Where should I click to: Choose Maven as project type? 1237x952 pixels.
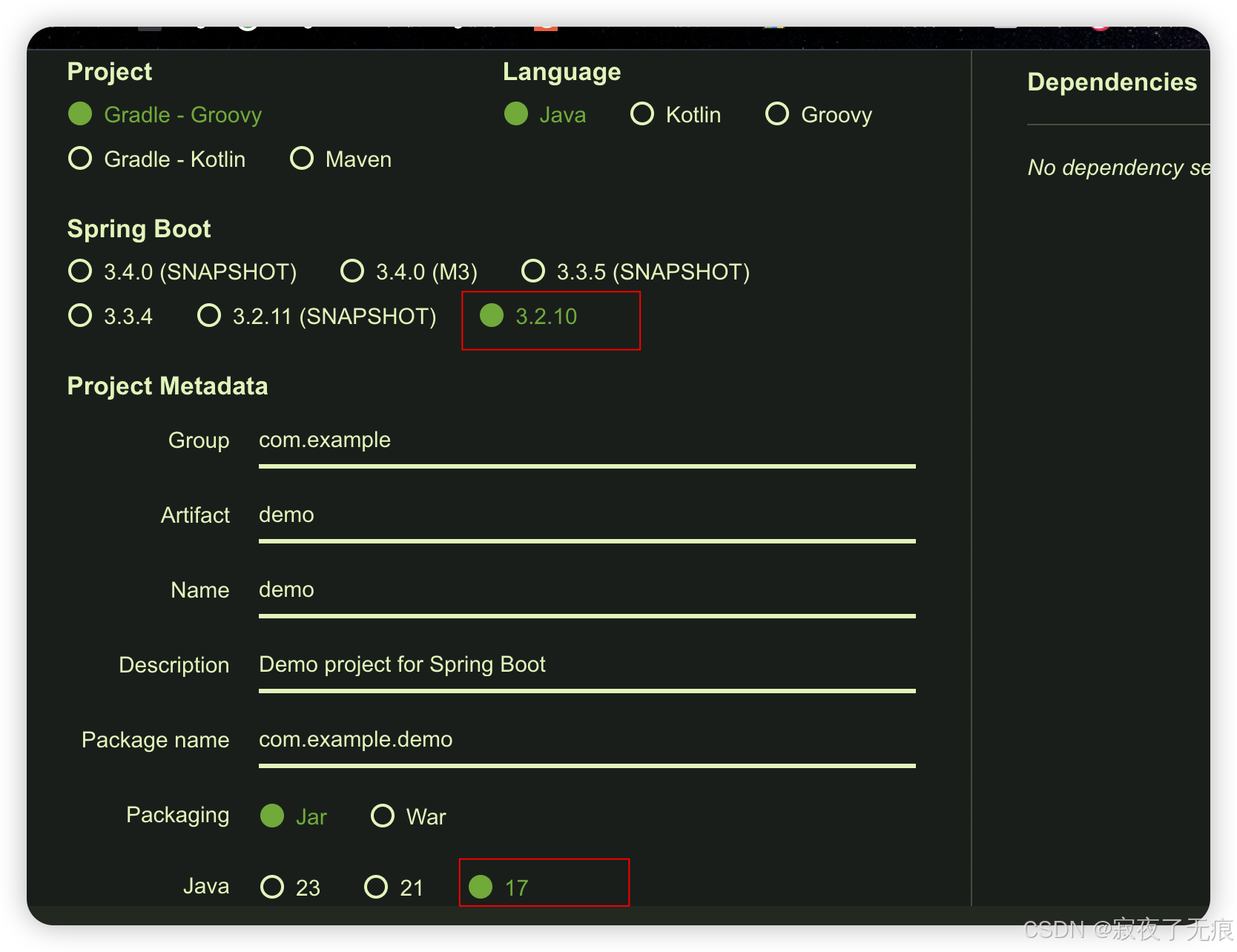(340, 159)
